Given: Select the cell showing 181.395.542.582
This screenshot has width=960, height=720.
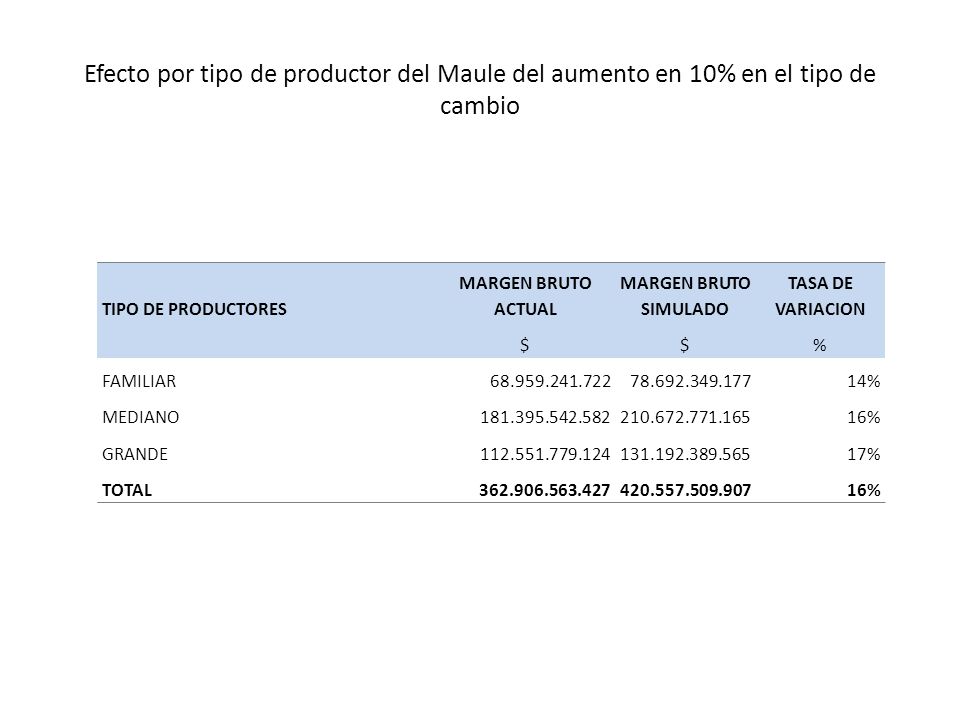Looking at the screenshot, I should pos(545,418).
